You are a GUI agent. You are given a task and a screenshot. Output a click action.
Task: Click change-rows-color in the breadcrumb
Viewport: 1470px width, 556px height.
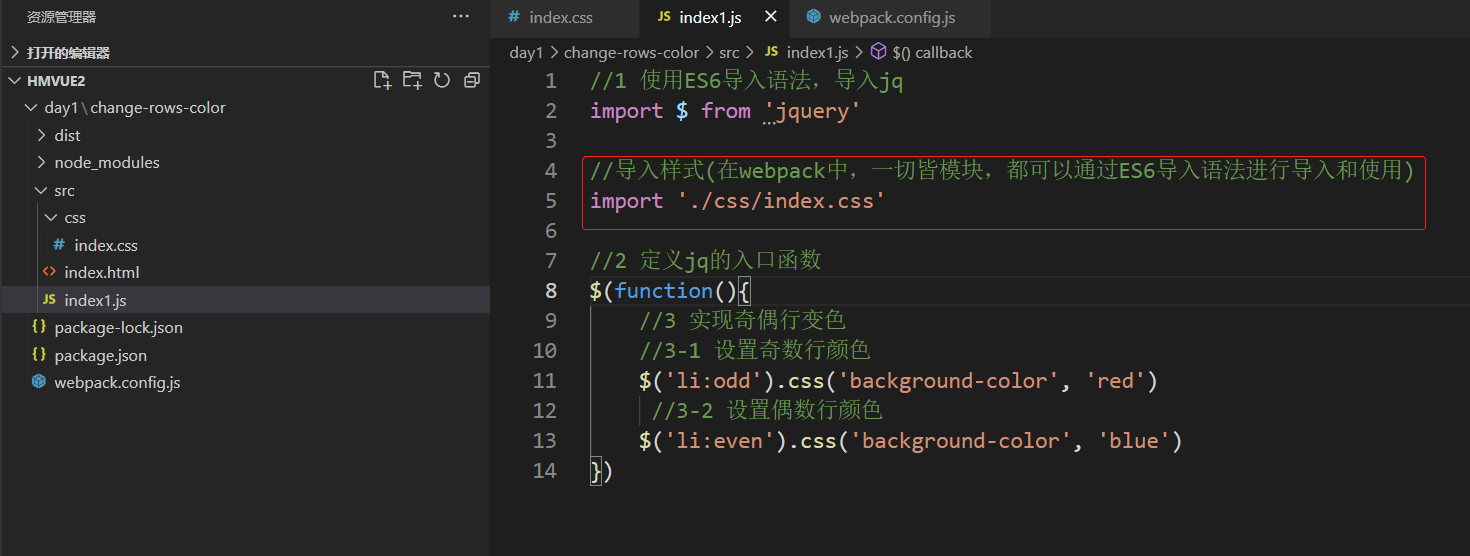[630, 52]
